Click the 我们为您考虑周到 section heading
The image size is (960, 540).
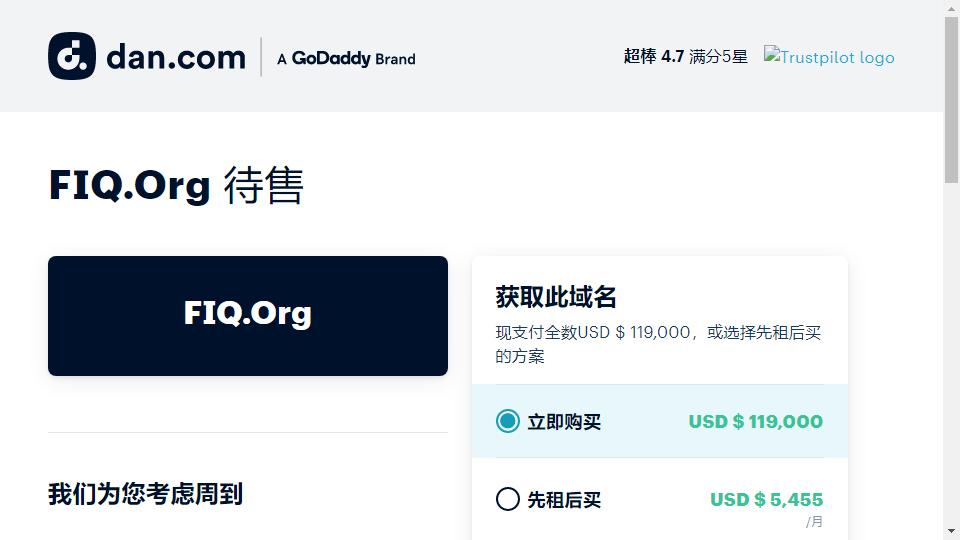click(146, 493)
